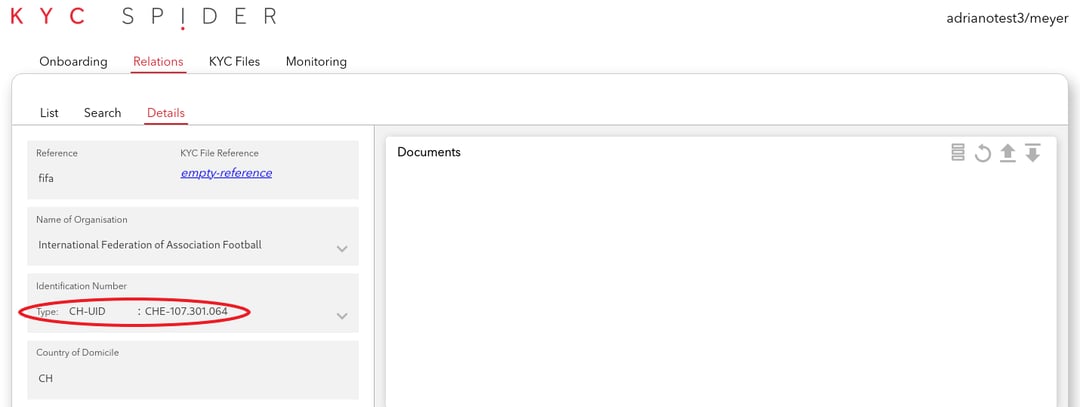This screenshot has width=1080, height=407.
Task: Open the documents list view icon
Action: click(x=957, y=153)
